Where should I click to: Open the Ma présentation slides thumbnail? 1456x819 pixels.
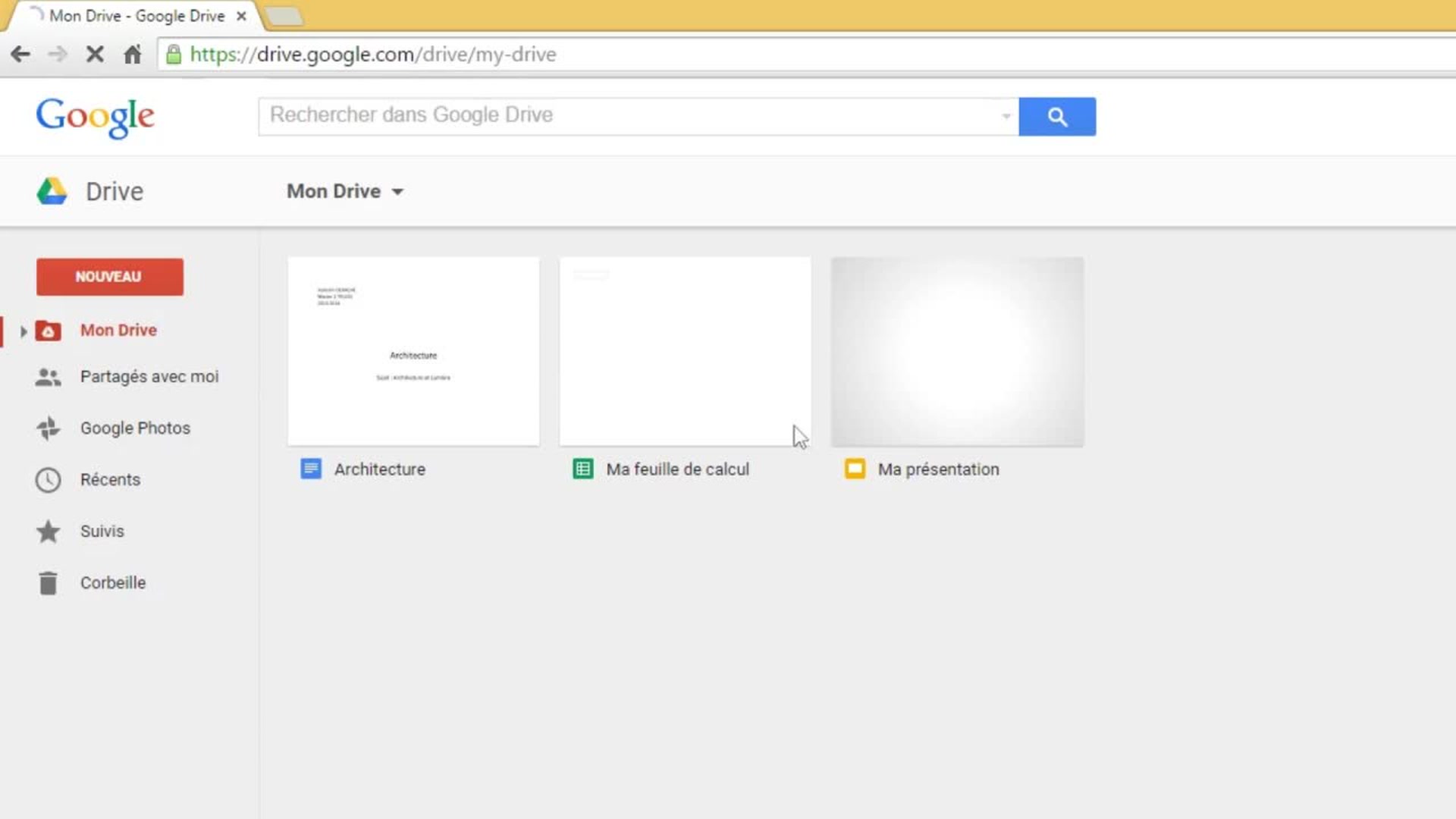tap(957, 351)
